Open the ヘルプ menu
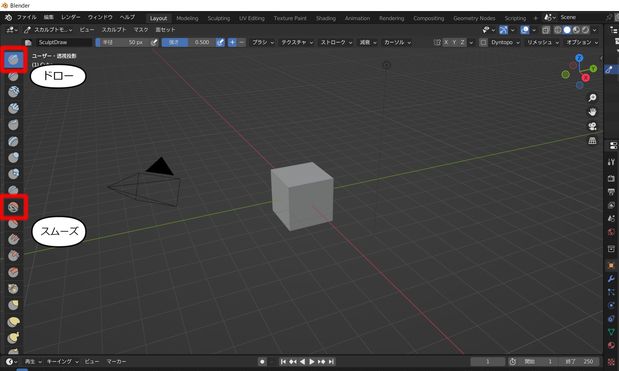This screenshot has height=371, width=619. [127, 17]
